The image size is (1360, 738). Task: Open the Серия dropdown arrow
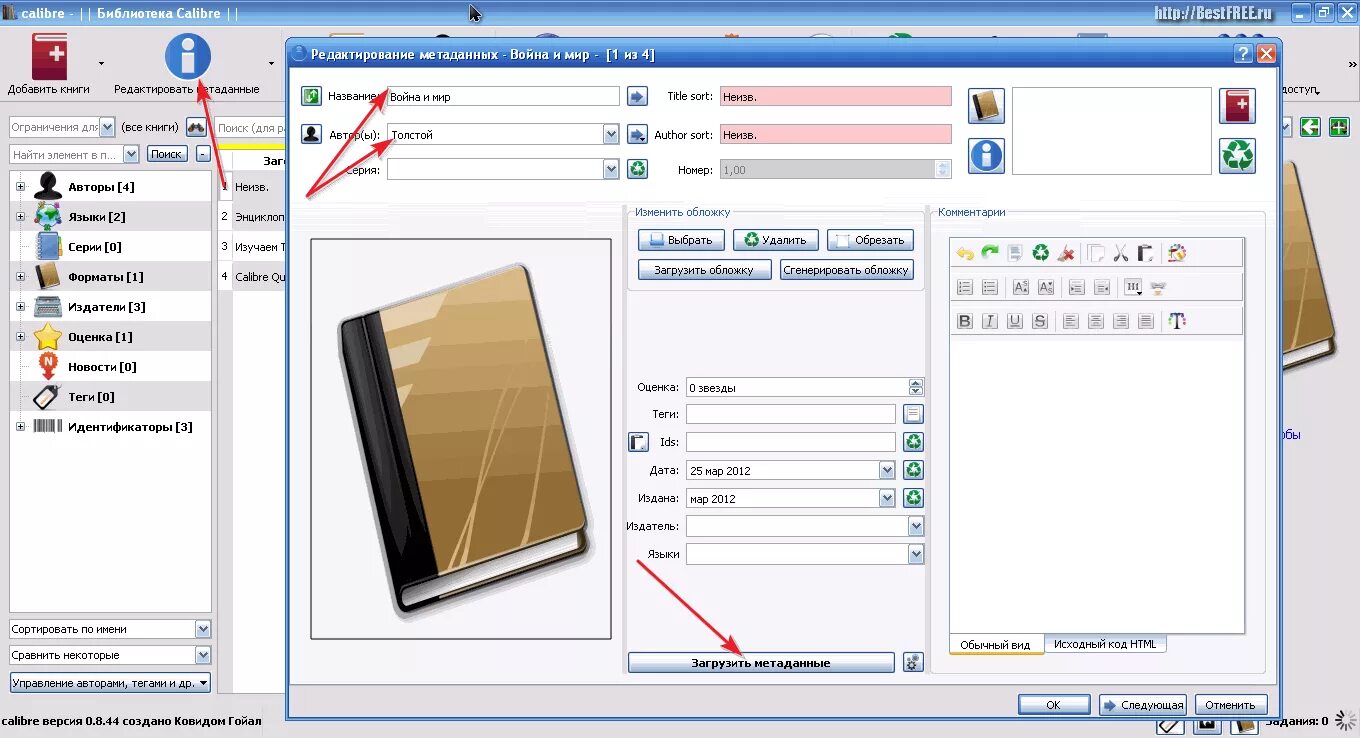pos(611,169)
